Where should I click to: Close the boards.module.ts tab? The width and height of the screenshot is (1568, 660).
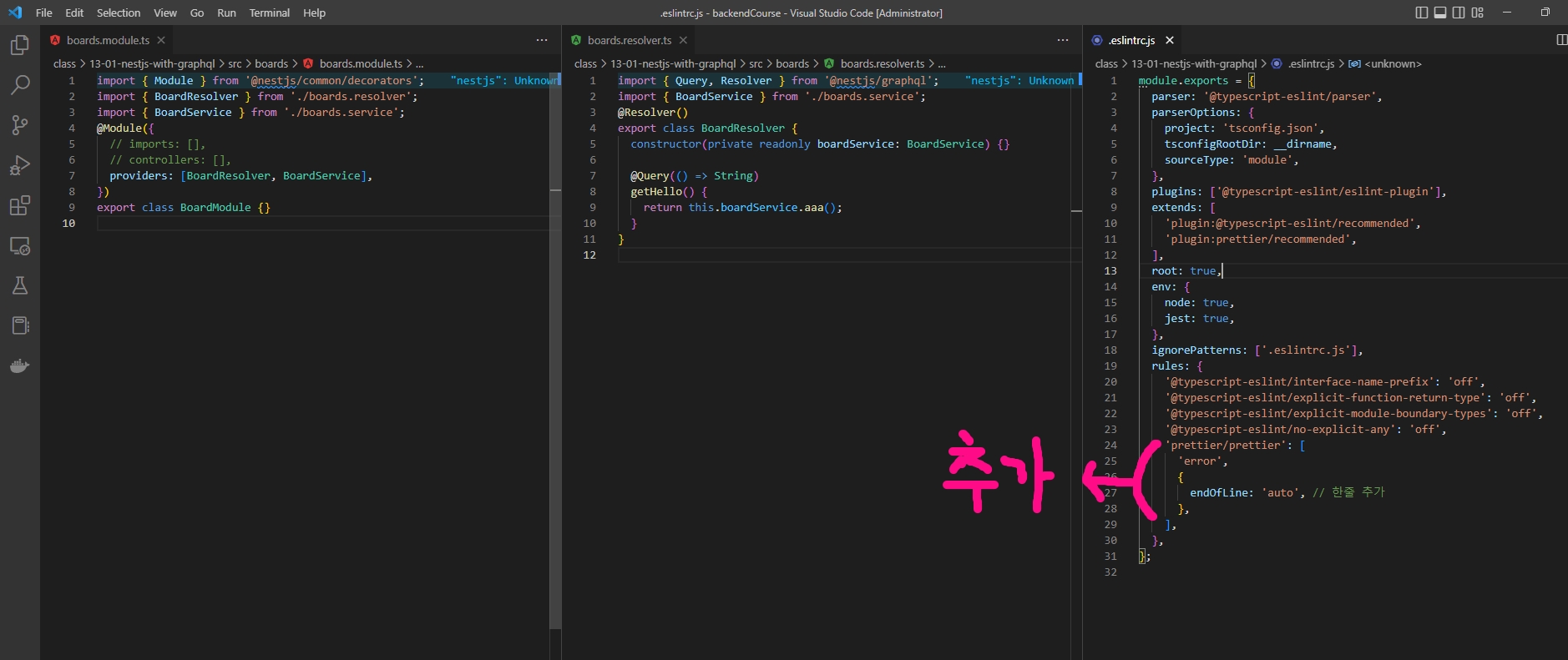(161, 40)
